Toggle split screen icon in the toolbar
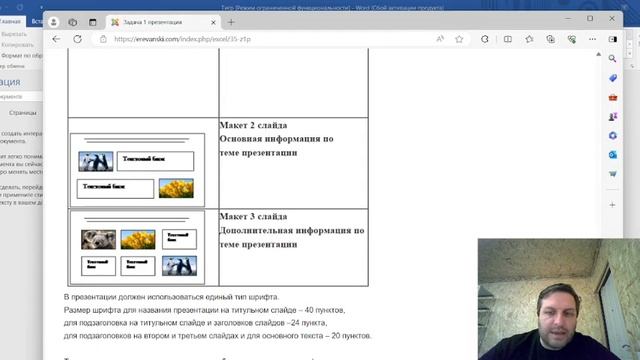 (508, 39)
